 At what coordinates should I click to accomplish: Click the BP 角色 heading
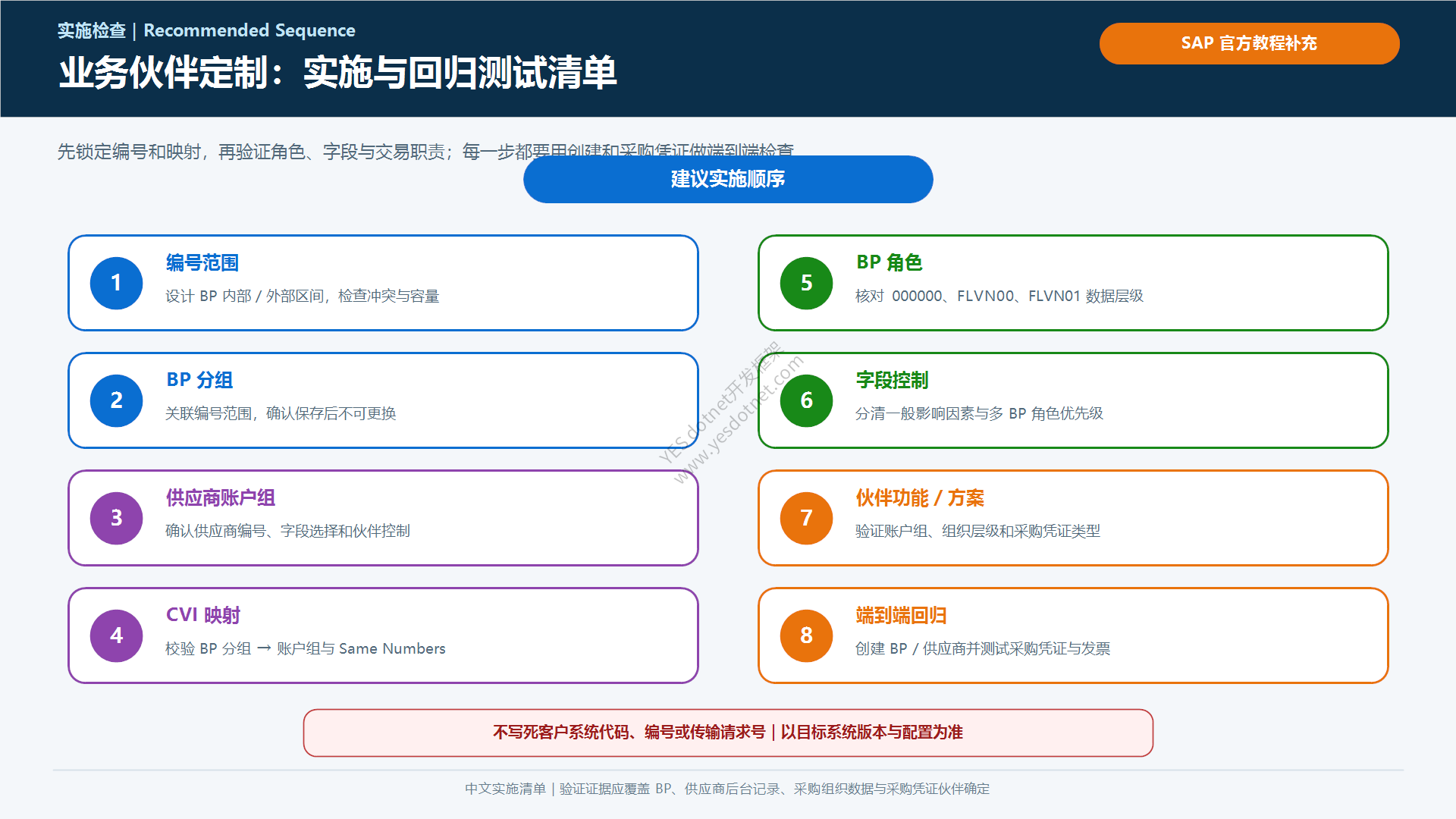[x=889, y=262]
